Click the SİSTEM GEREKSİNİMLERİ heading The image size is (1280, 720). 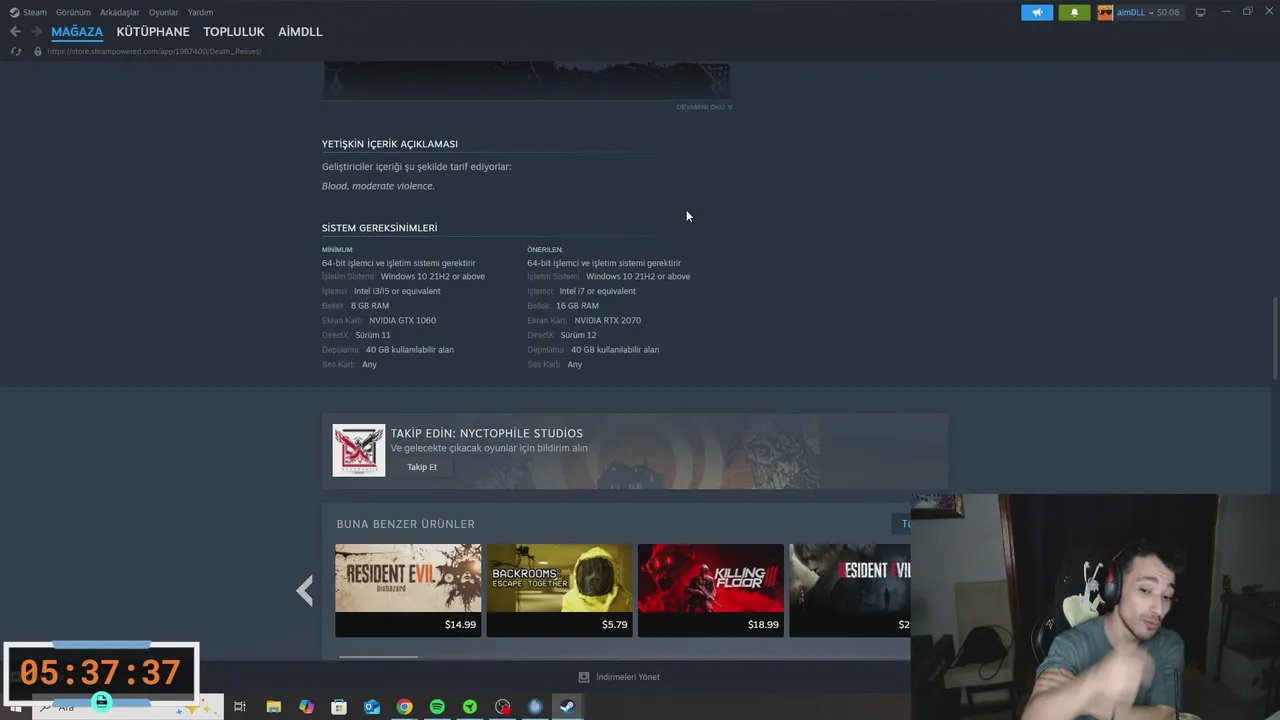click(x=379, y=228)
